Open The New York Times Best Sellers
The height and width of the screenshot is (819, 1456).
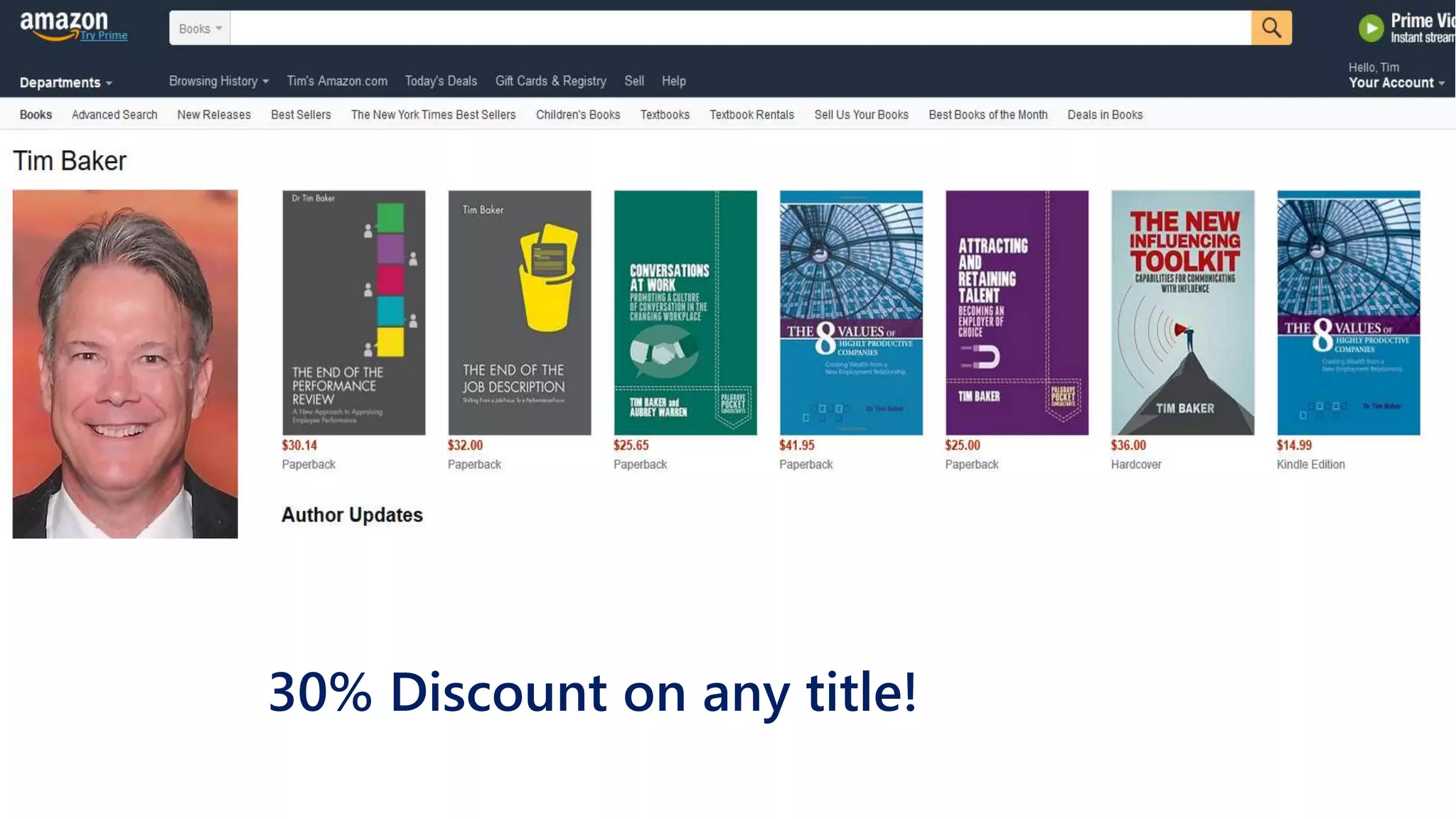click(433, 114)
